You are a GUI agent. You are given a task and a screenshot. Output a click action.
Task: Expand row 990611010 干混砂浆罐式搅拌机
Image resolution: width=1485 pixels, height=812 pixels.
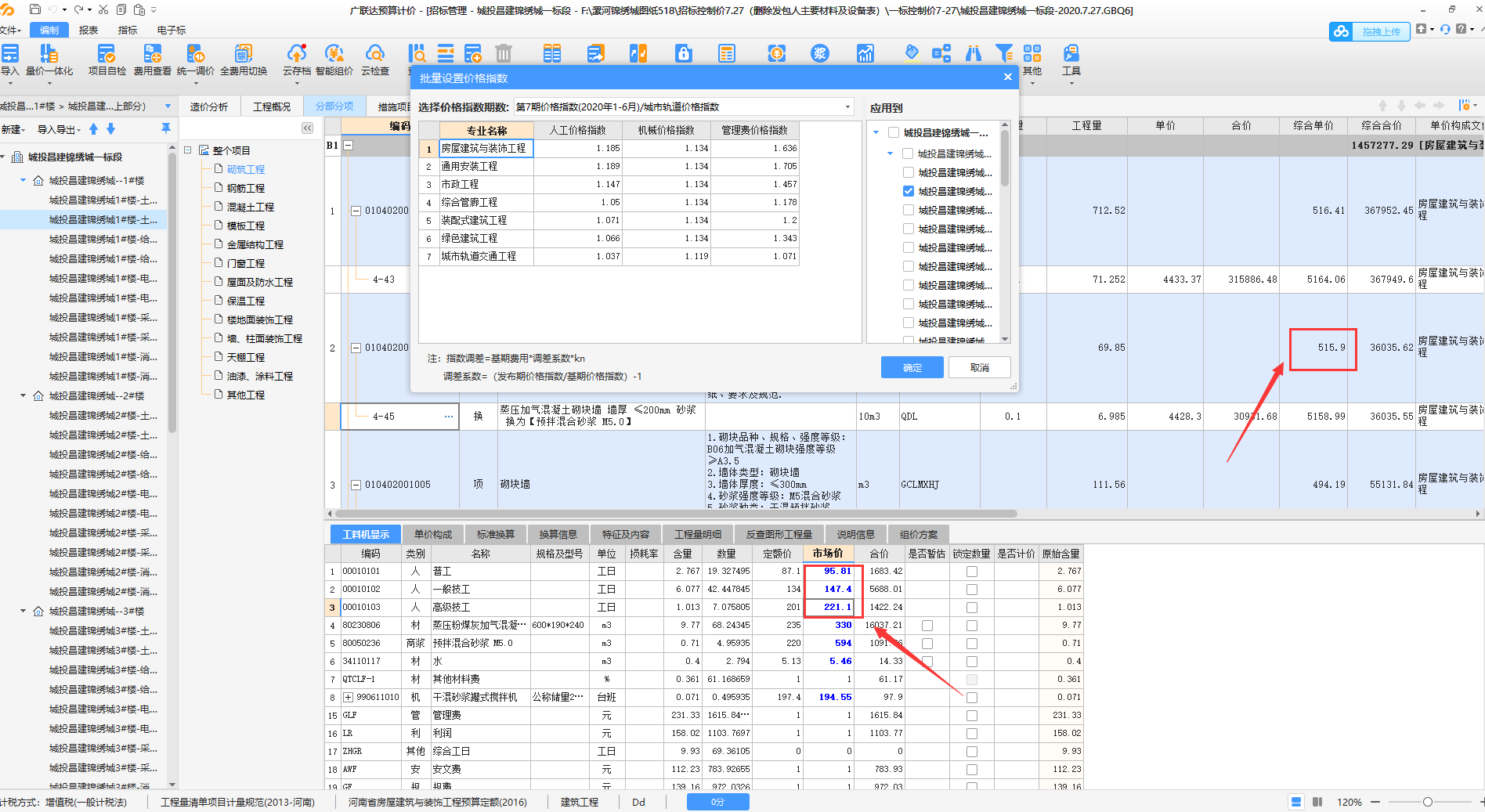pos(349,697)
